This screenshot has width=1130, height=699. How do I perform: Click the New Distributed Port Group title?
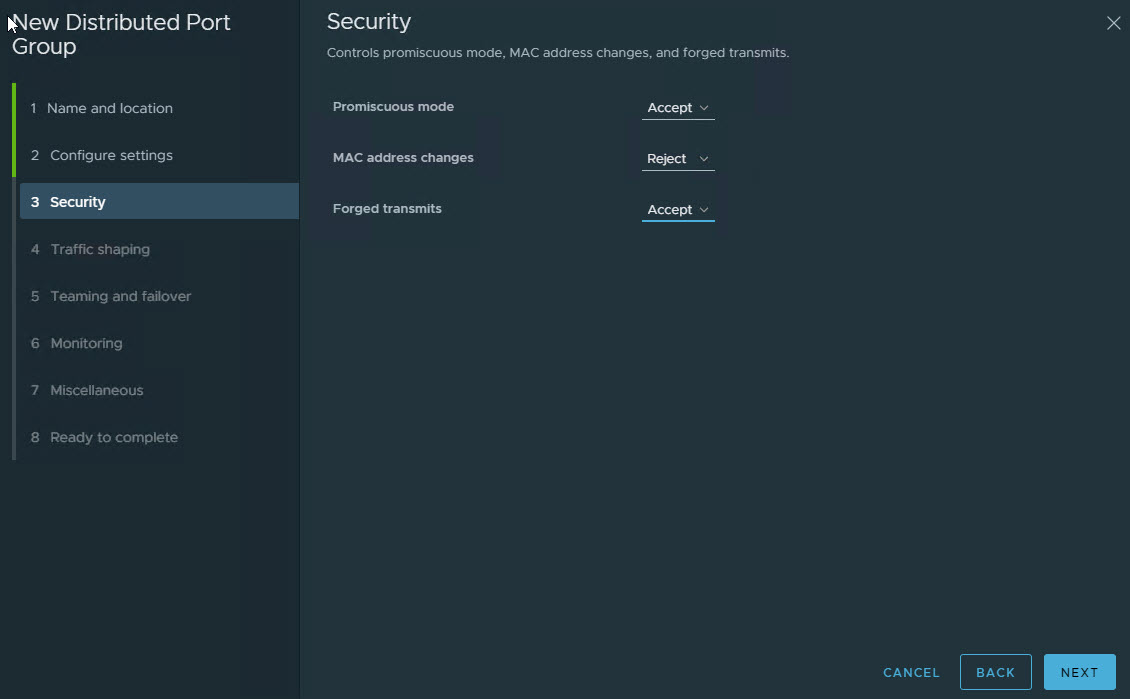120,34
